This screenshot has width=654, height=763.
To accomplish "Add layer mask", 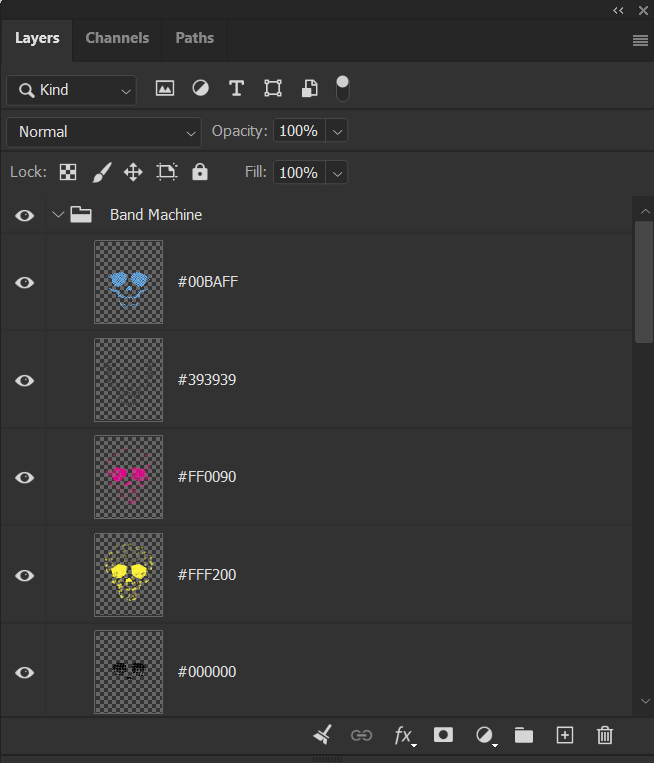I will [443, 735].
